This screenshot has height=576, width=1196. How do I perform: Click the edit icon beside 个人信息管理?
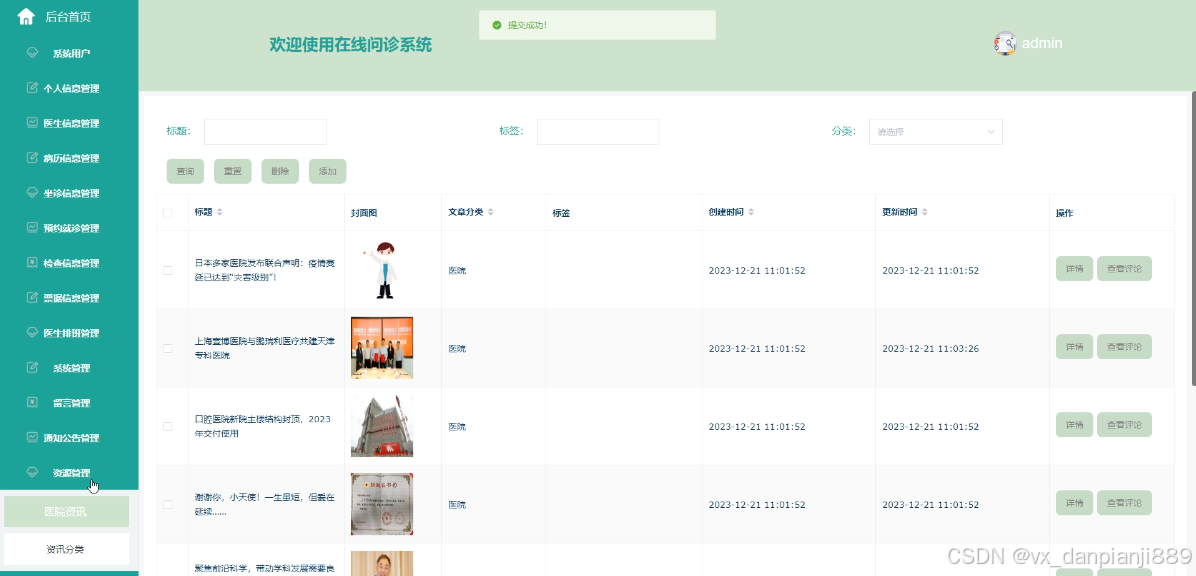(32, 88)
